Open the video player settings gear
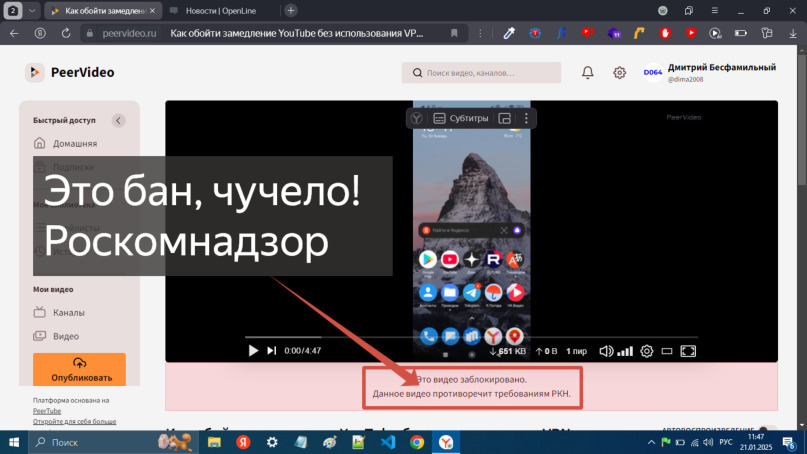The image size is (807, 454). point(647,351)
